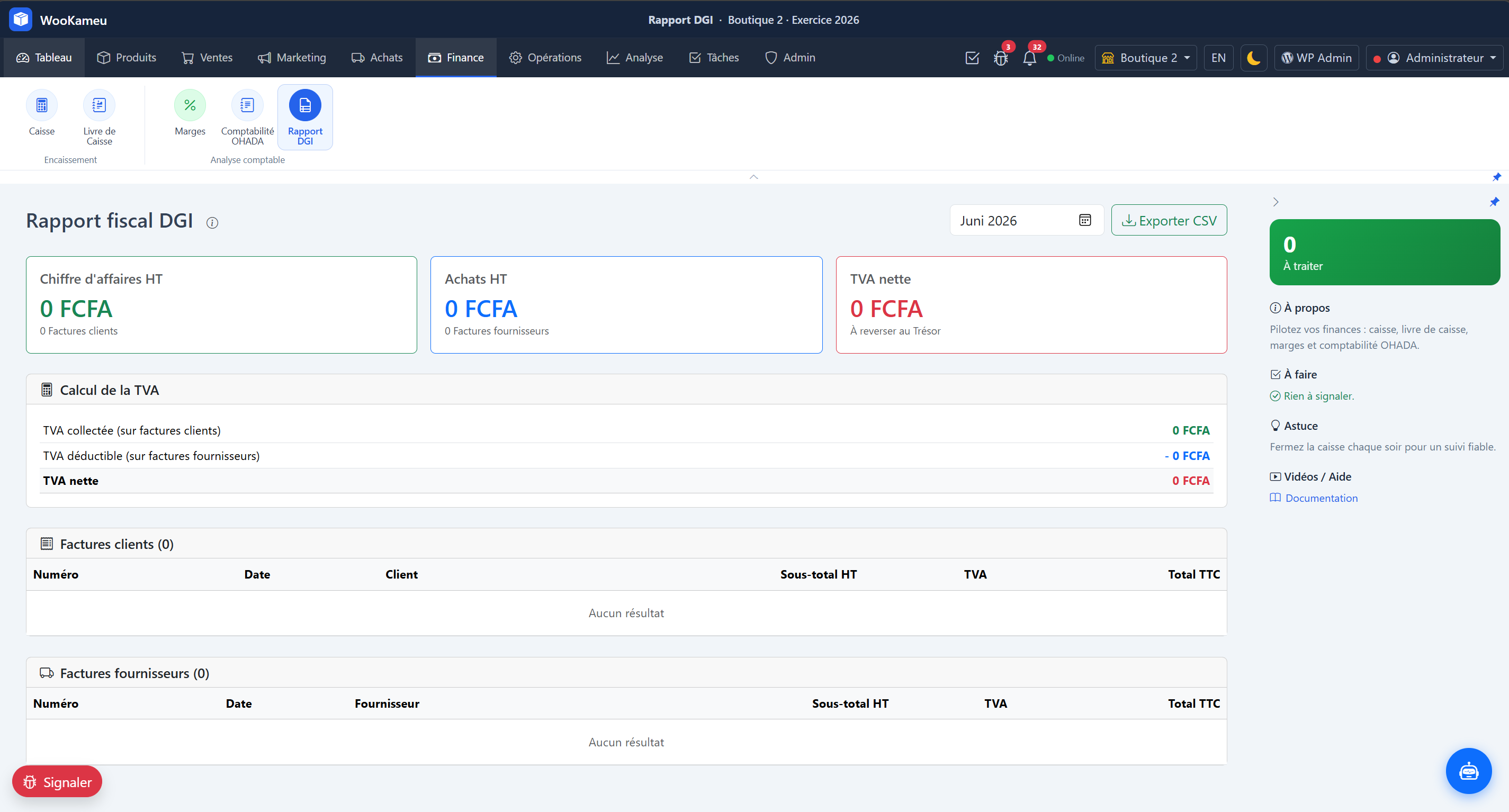Image resolution: width=1509 pixels, height=812 pixels.
Task: Open WP Admin button
Action: click(x=1316, y=58)
